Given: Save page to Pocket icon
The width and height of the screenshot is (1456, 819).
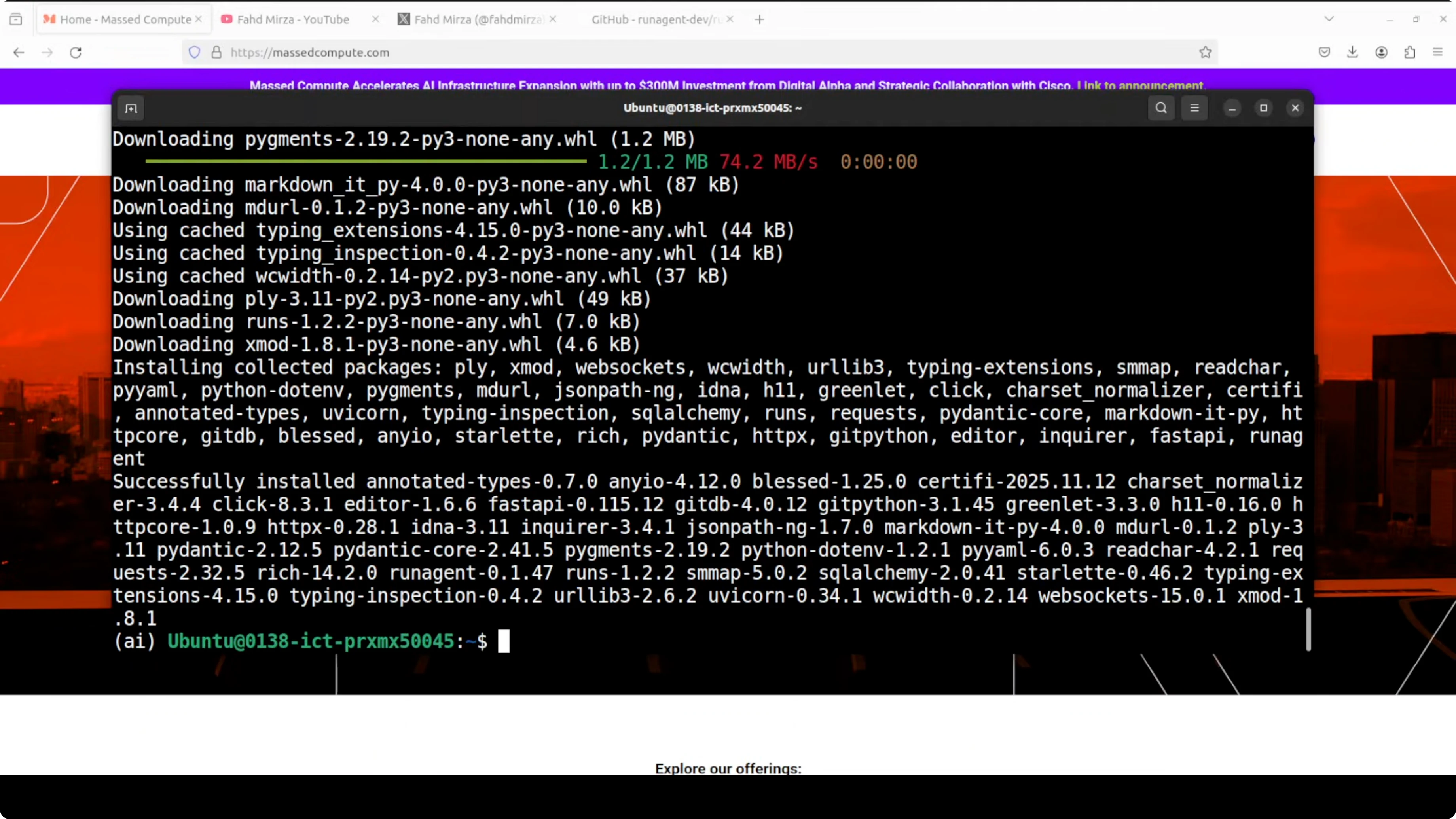Looking at the screenshot, I should [x=1324, y=53].
